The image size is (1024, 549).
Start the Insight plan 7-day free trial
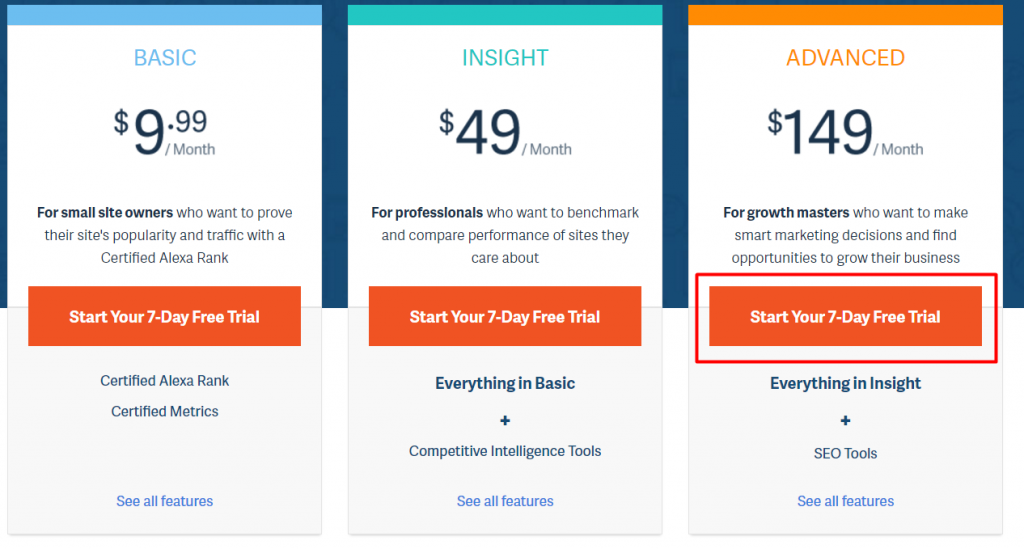coord(505,316)
